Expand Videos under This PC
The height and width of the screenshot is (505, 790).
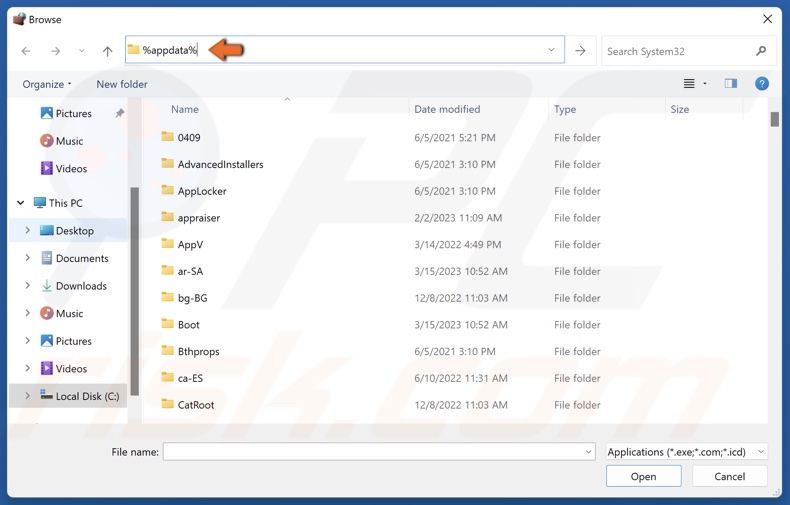tap(27, 368)
